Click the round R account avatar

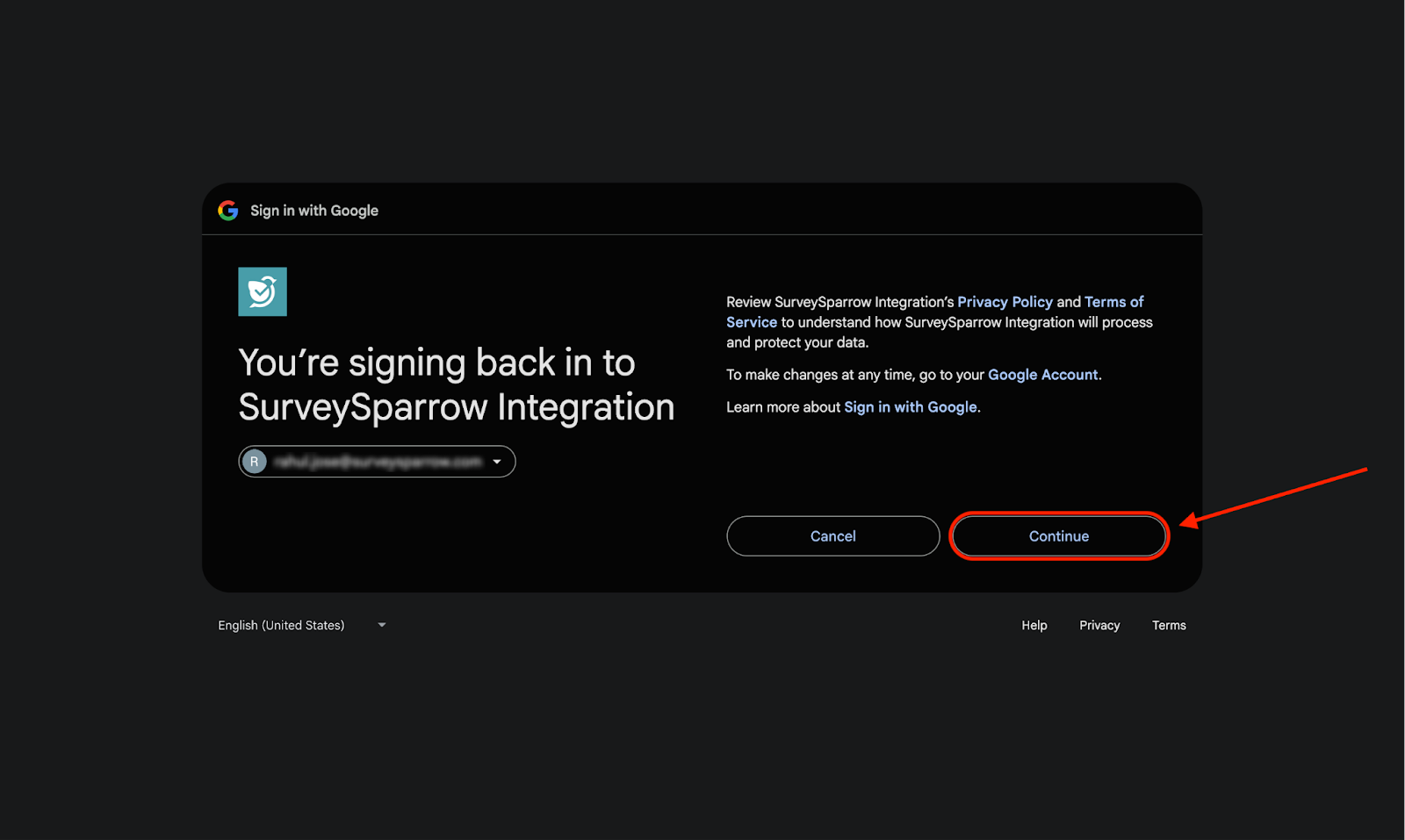(x=255, y=462)
